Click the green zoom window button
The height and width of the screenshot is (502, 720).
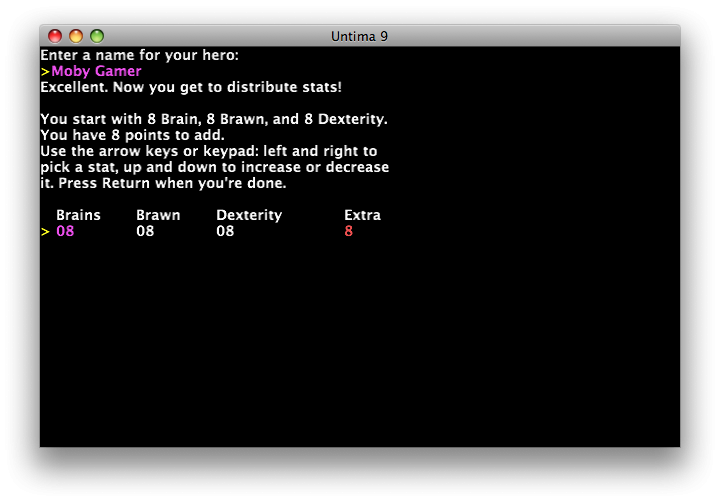click(97, 36)
